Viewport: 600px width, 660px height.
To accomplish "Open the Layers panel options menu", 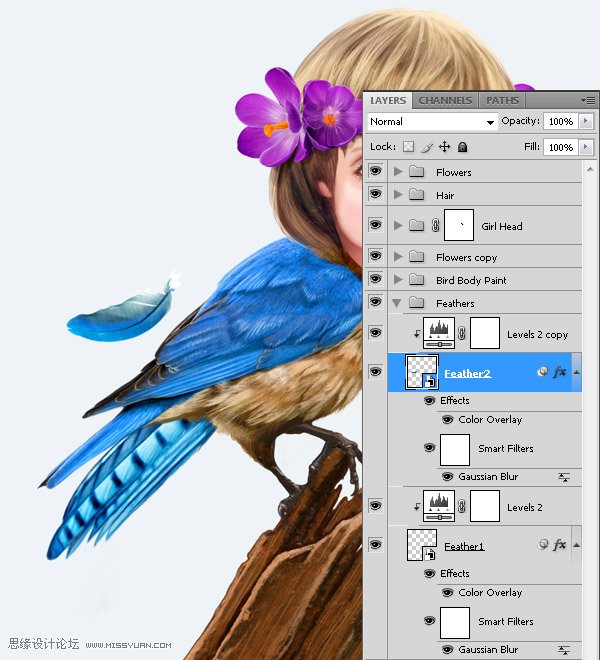I will pos(587,100).
